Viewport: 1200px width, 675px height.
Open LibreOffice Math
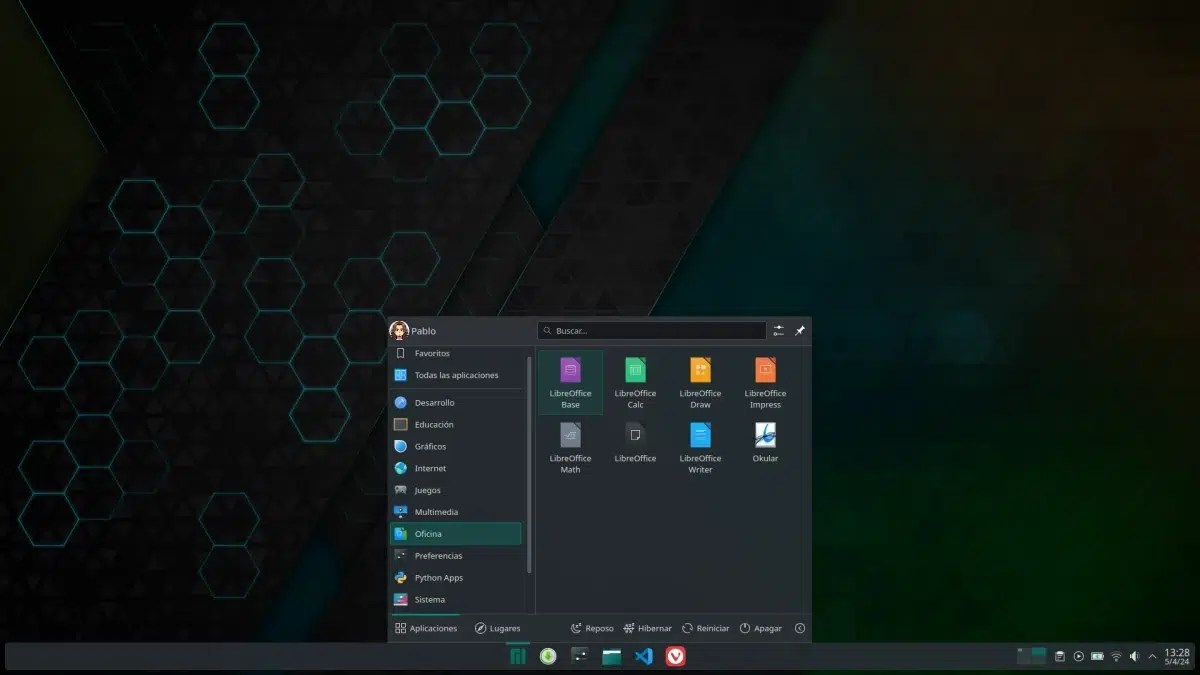(x=569, y=446)
